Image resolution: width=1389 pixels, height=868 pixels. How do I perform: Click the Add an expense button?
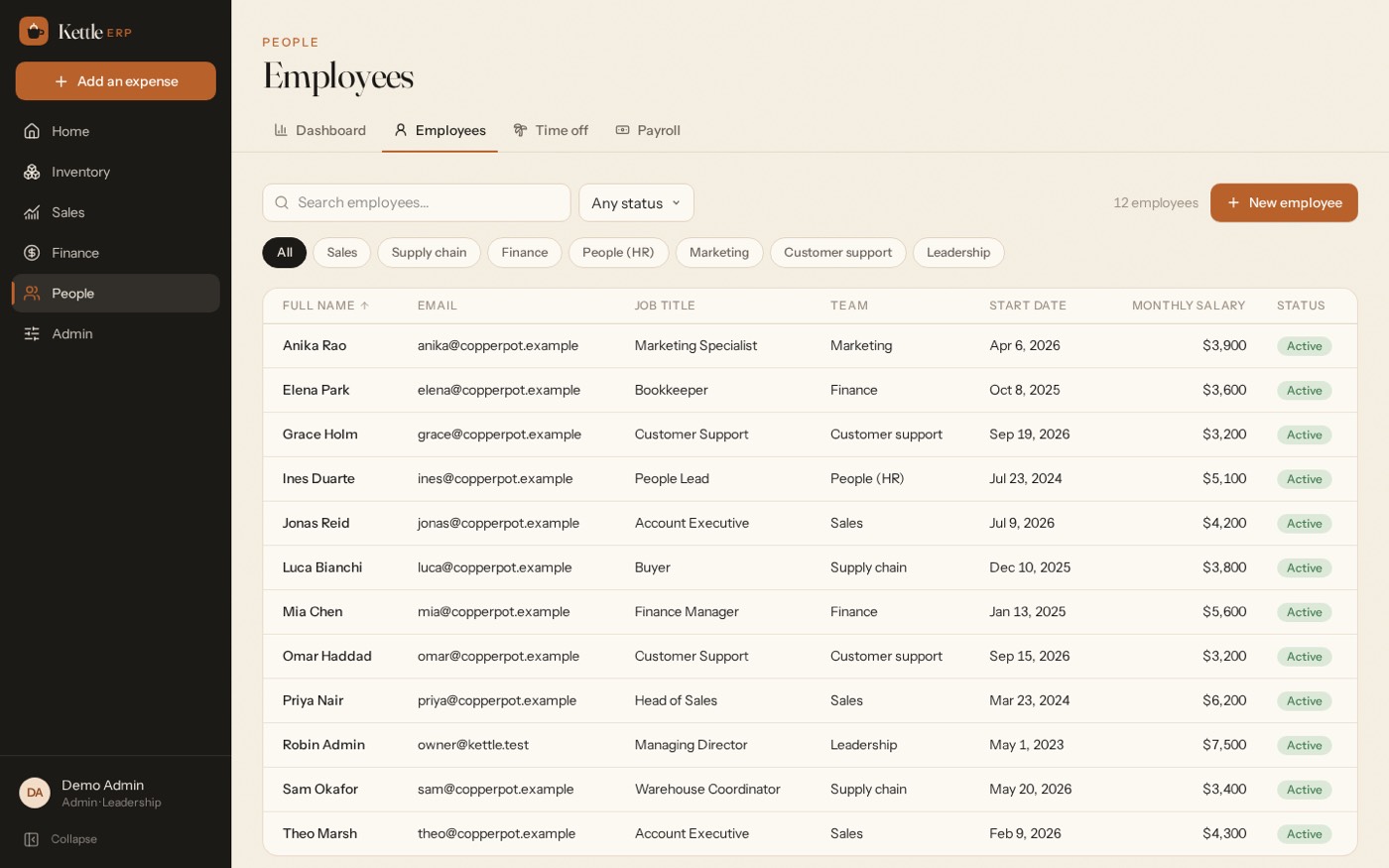tap(116, 81)
